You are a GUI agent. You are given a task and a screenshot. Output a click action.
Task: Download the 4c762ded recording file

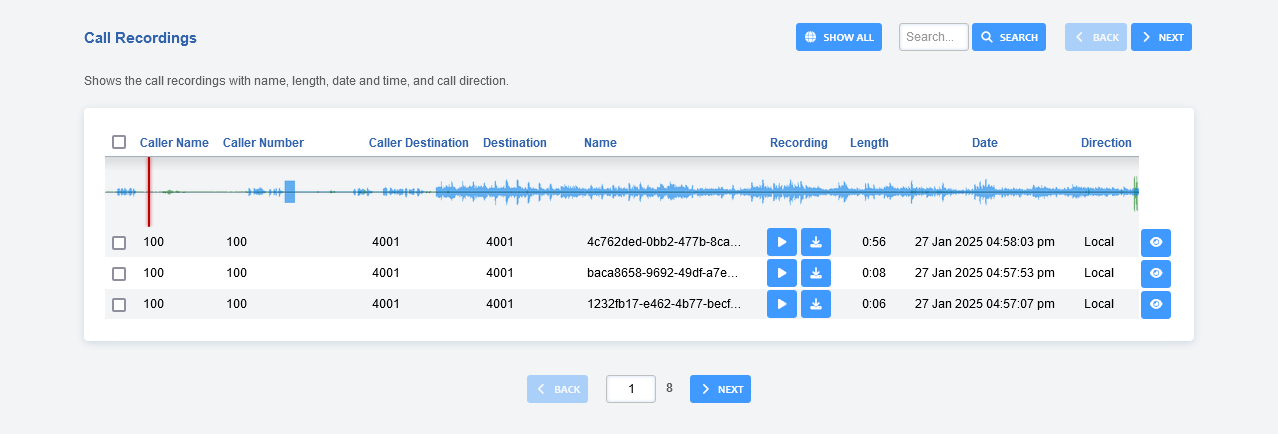pos(815,242)
